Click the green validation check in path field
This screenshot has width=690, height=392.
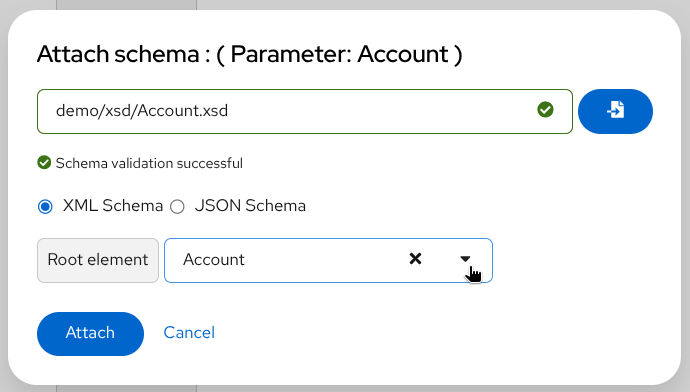point(545,110)
